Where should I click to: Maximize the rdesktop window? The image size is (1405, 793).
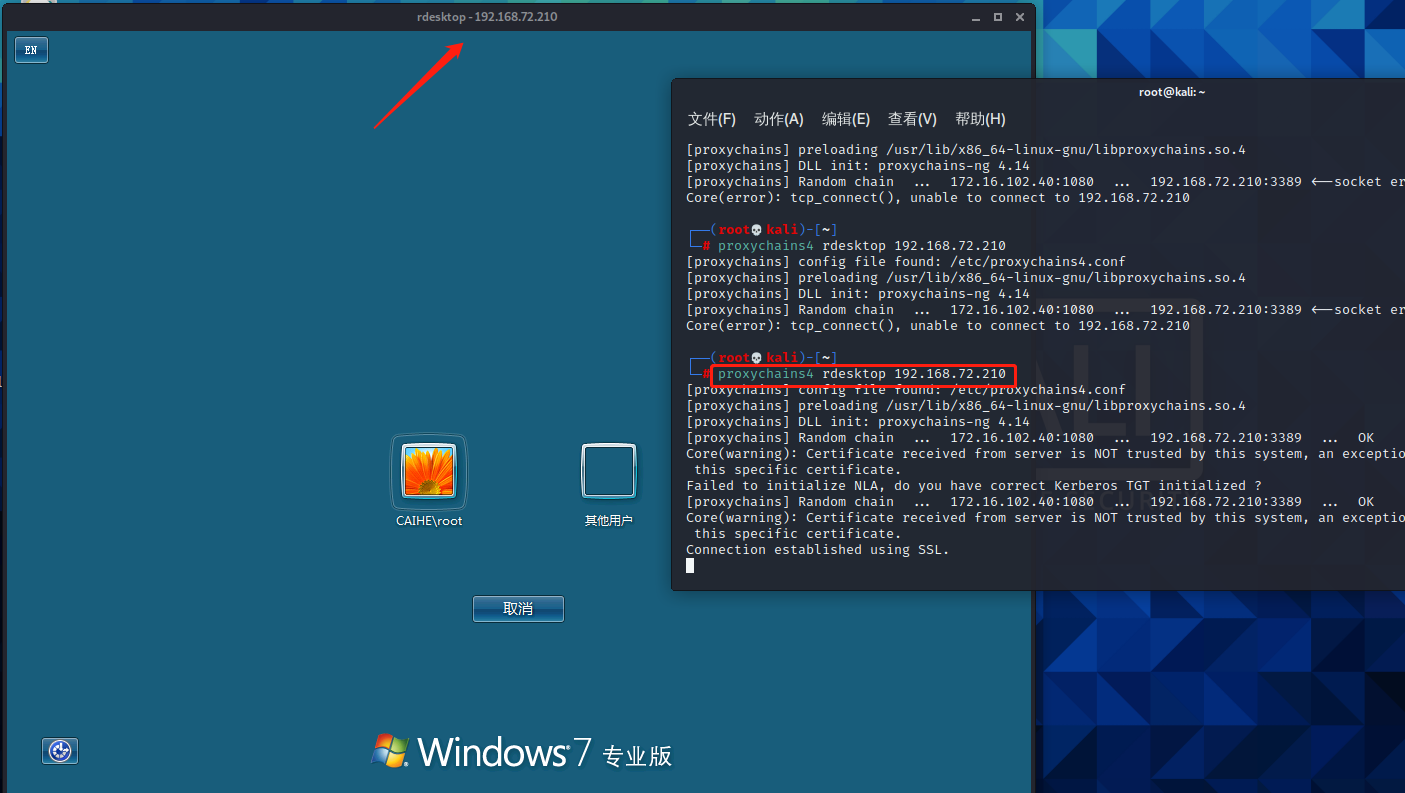[x=997, y=18]
